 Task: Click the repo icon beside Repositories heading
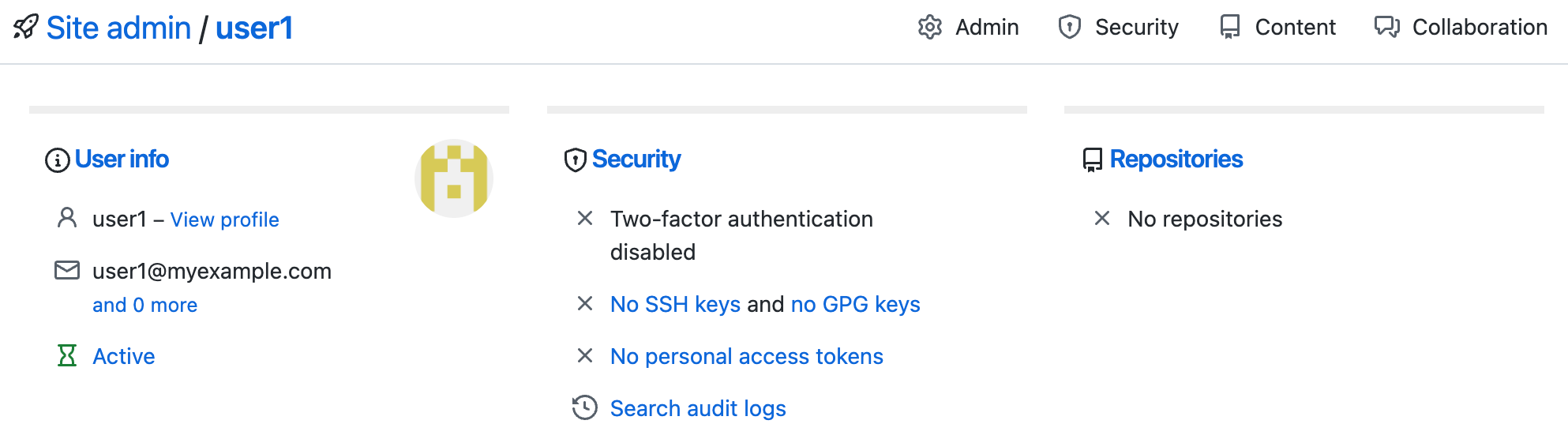[1093, 160]
